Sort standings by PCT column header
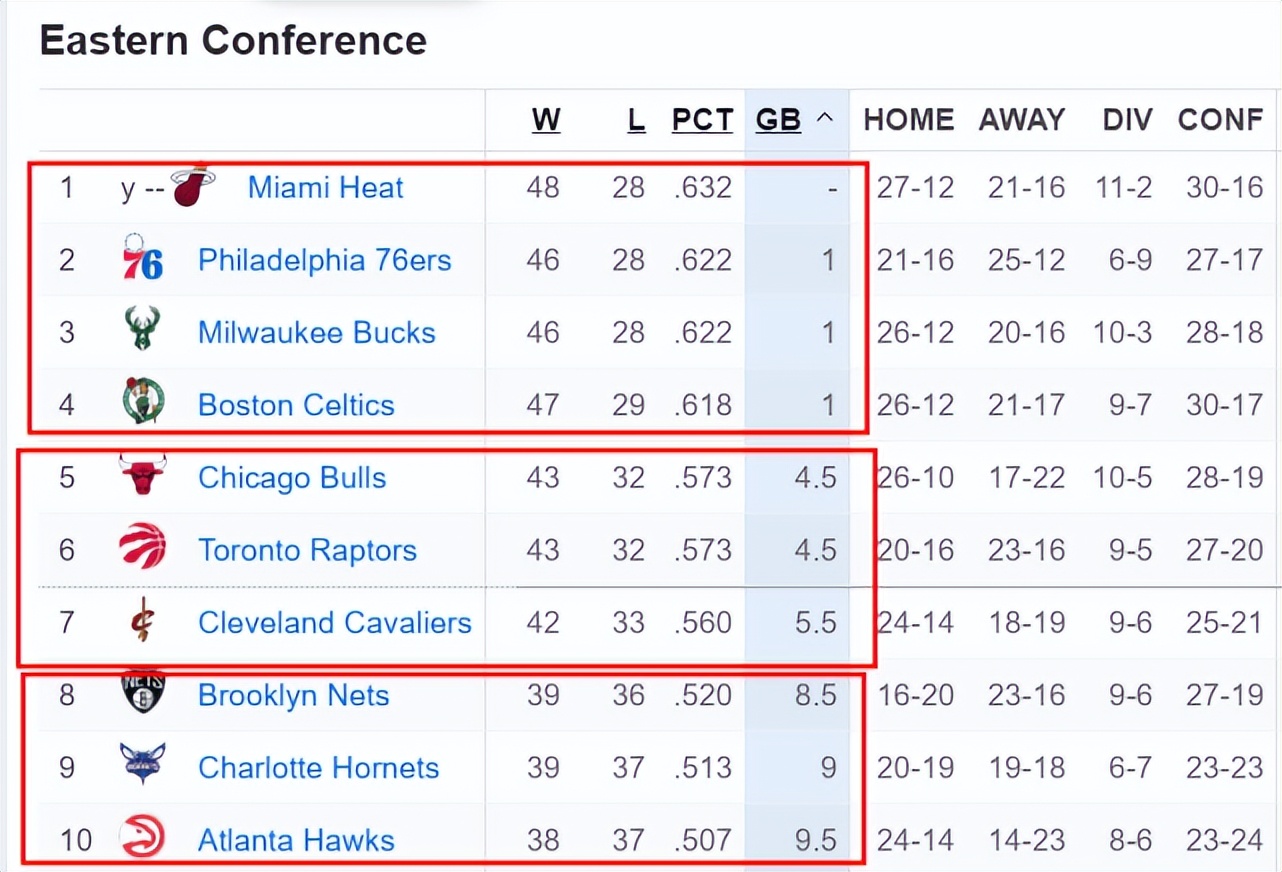The height and width of the screenshot is (872, 1282). click(702, 120)
